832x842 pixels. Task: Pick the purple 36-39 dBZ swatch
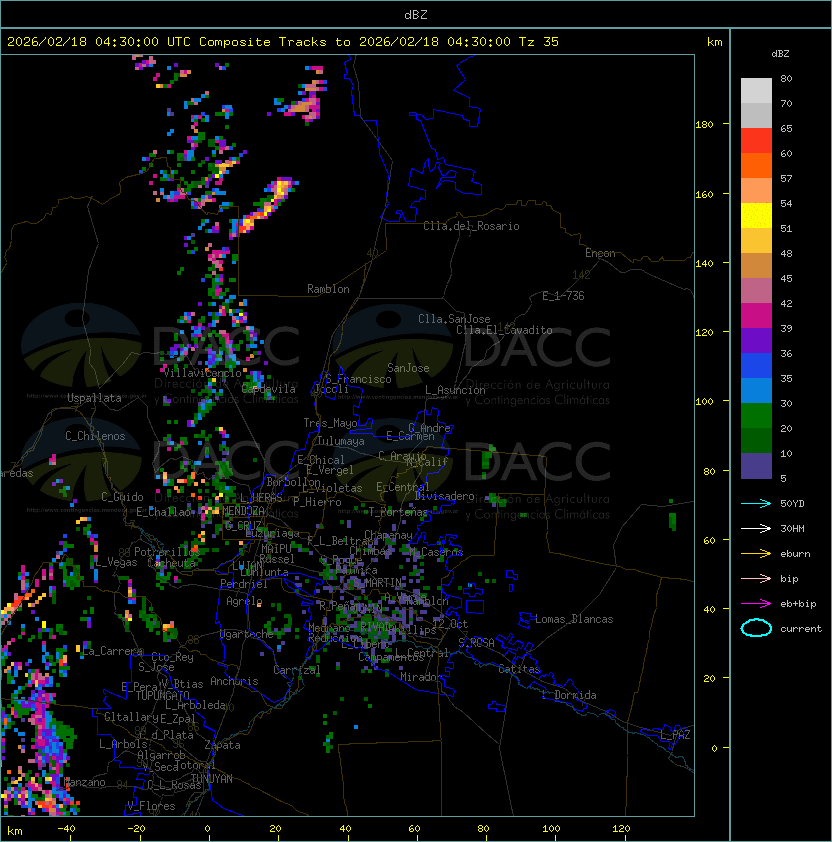click(756, 340)
